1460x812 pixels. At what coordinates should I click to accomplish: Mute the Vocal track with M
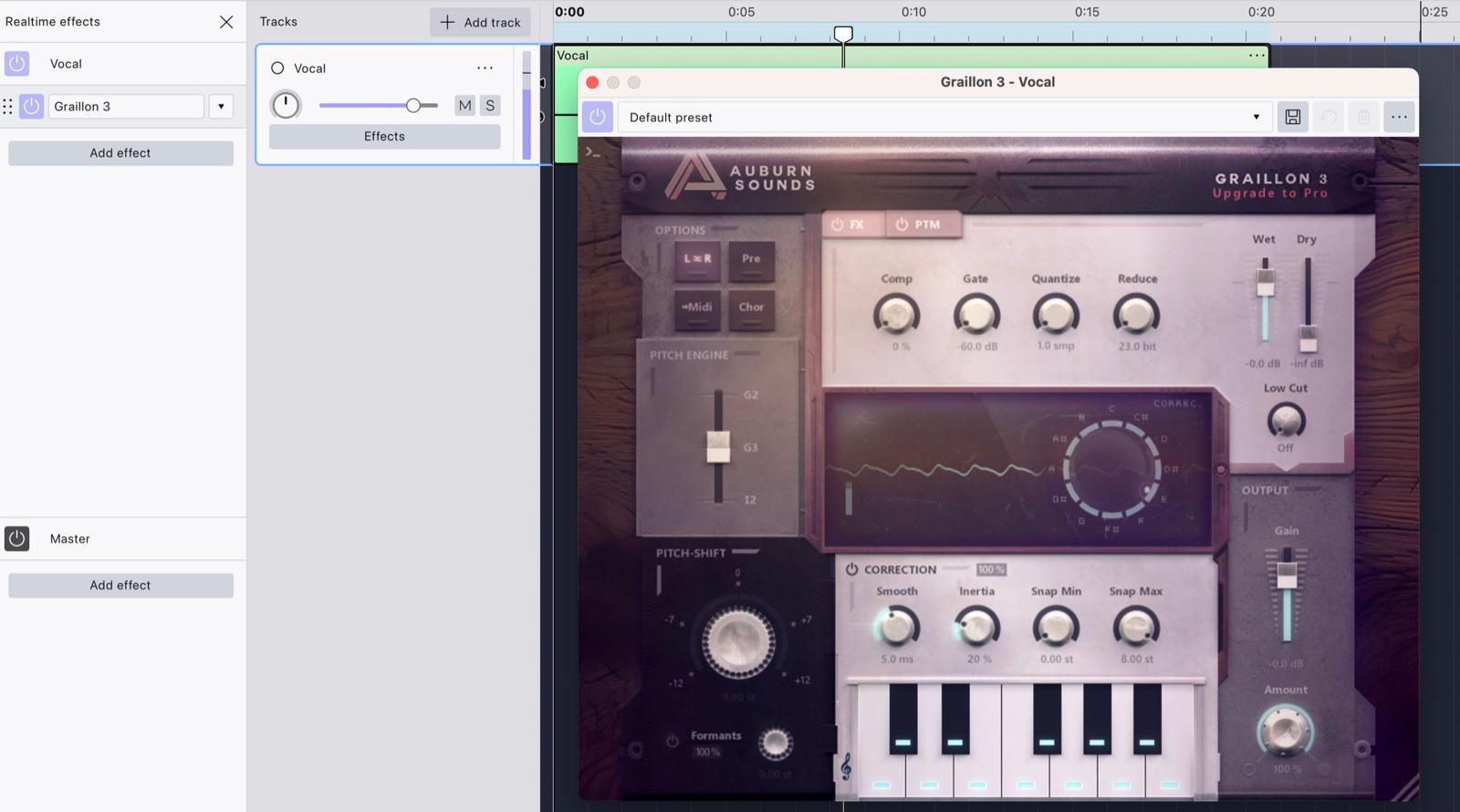(x=465, y=105)
